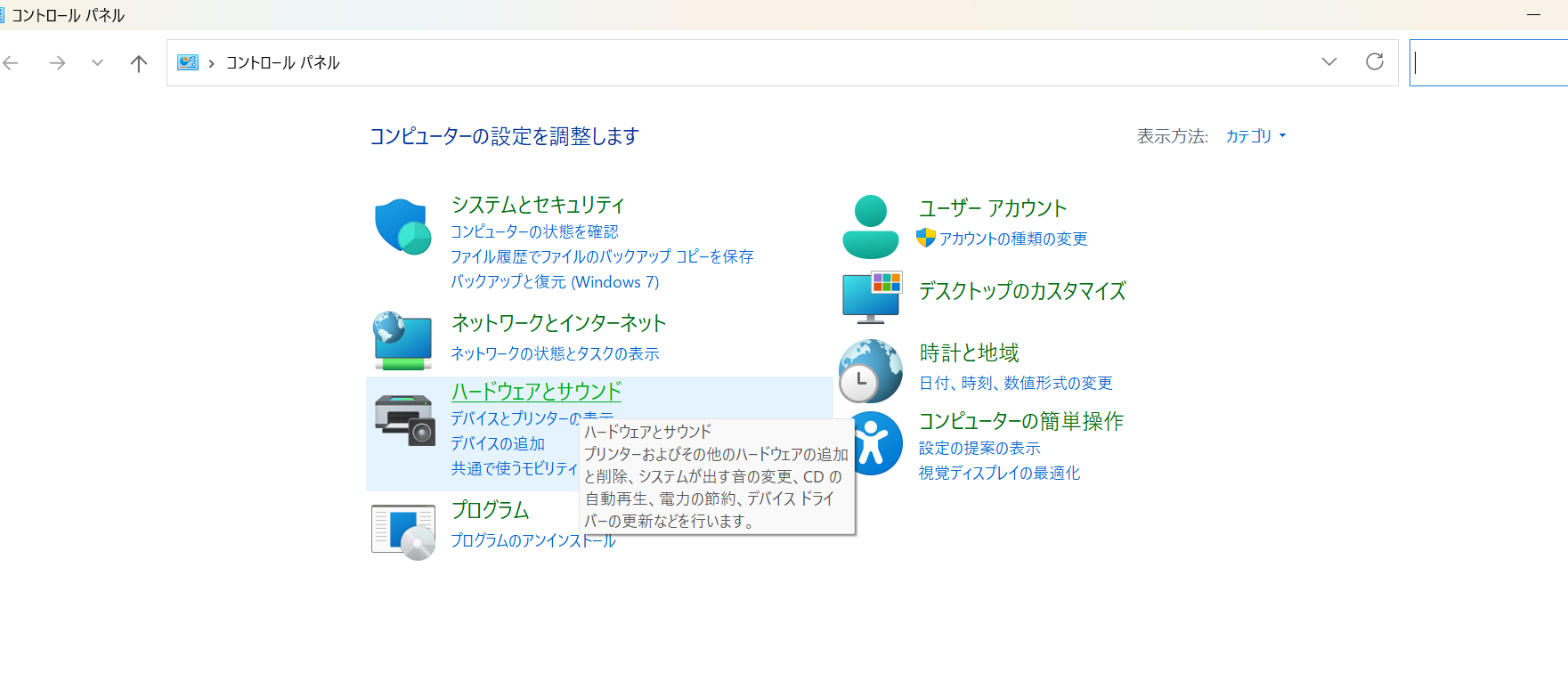The image size is (1568, 697).
Task: Go up one folder level
Action: [138, 63]
